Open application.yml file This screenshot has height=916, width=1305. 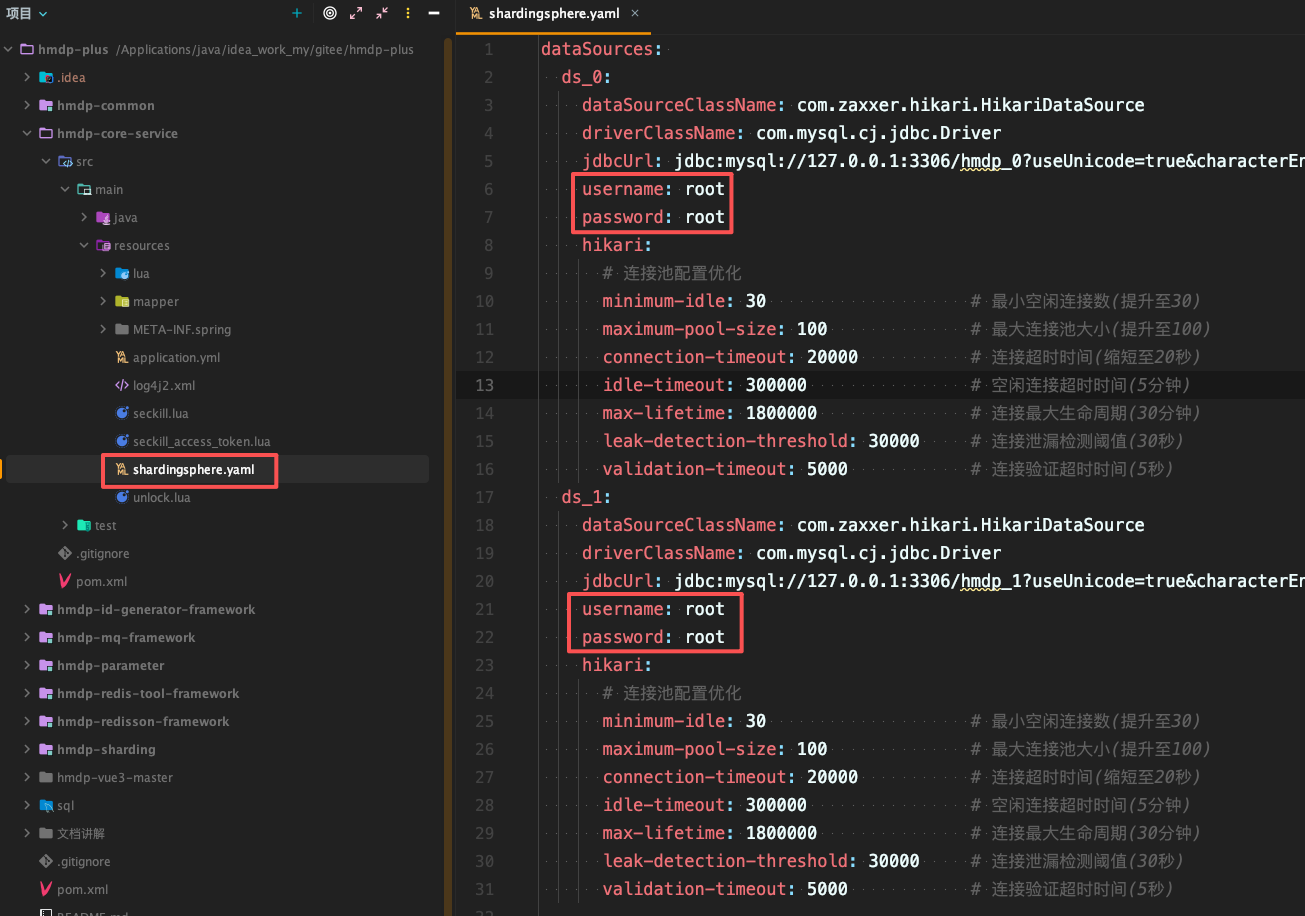(176, 357)
